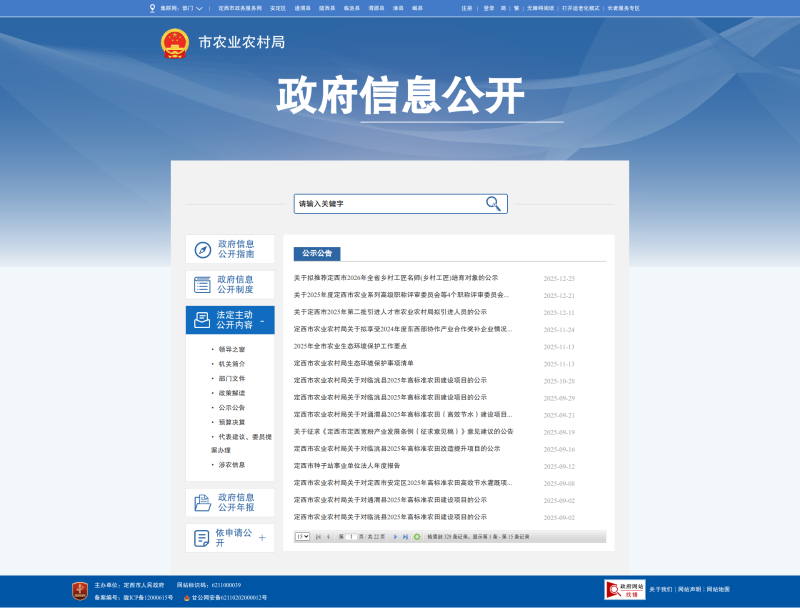
Task: Click the 政府网站找错 badge in footer
Action: [x=624, y=590]
